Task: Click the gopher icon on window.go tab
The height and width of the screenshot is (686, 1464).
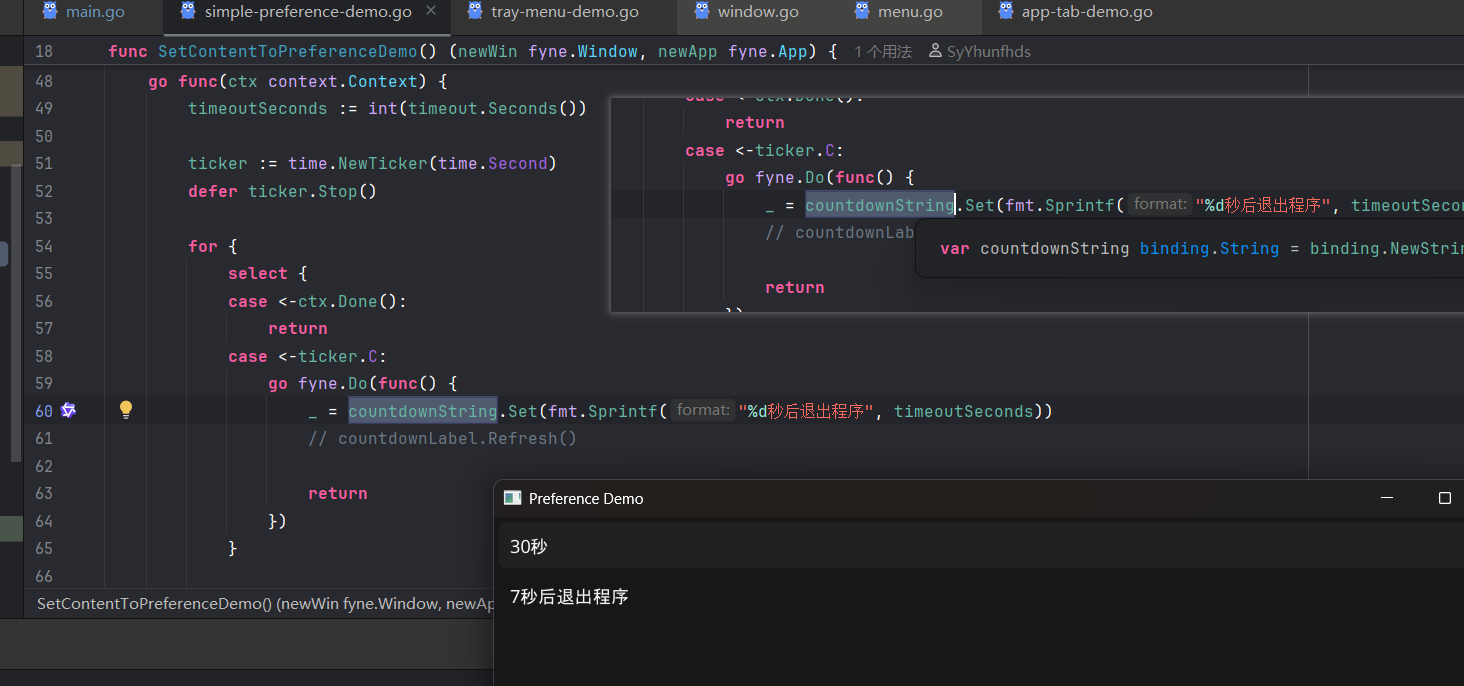Action: click(x=701, y=12)
